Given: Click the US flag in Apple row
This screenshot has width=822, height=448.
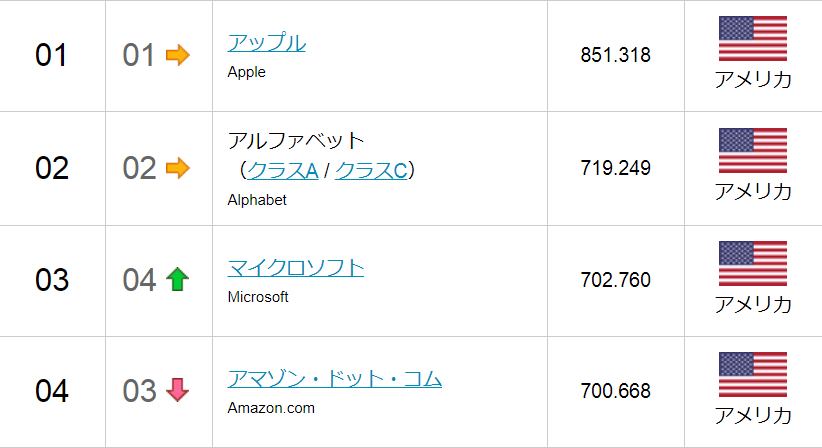Looking at the screenshot, I should point(753,38).
